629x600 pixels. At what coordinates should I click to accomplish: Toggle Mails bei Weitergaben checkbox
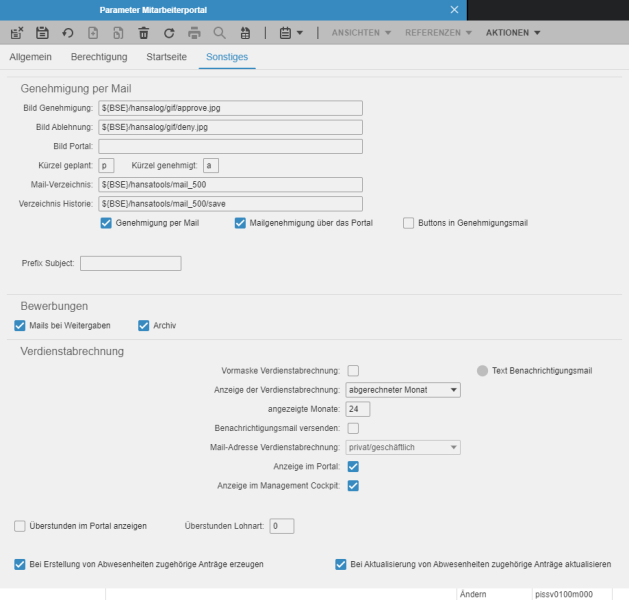(x=20, y=326)
